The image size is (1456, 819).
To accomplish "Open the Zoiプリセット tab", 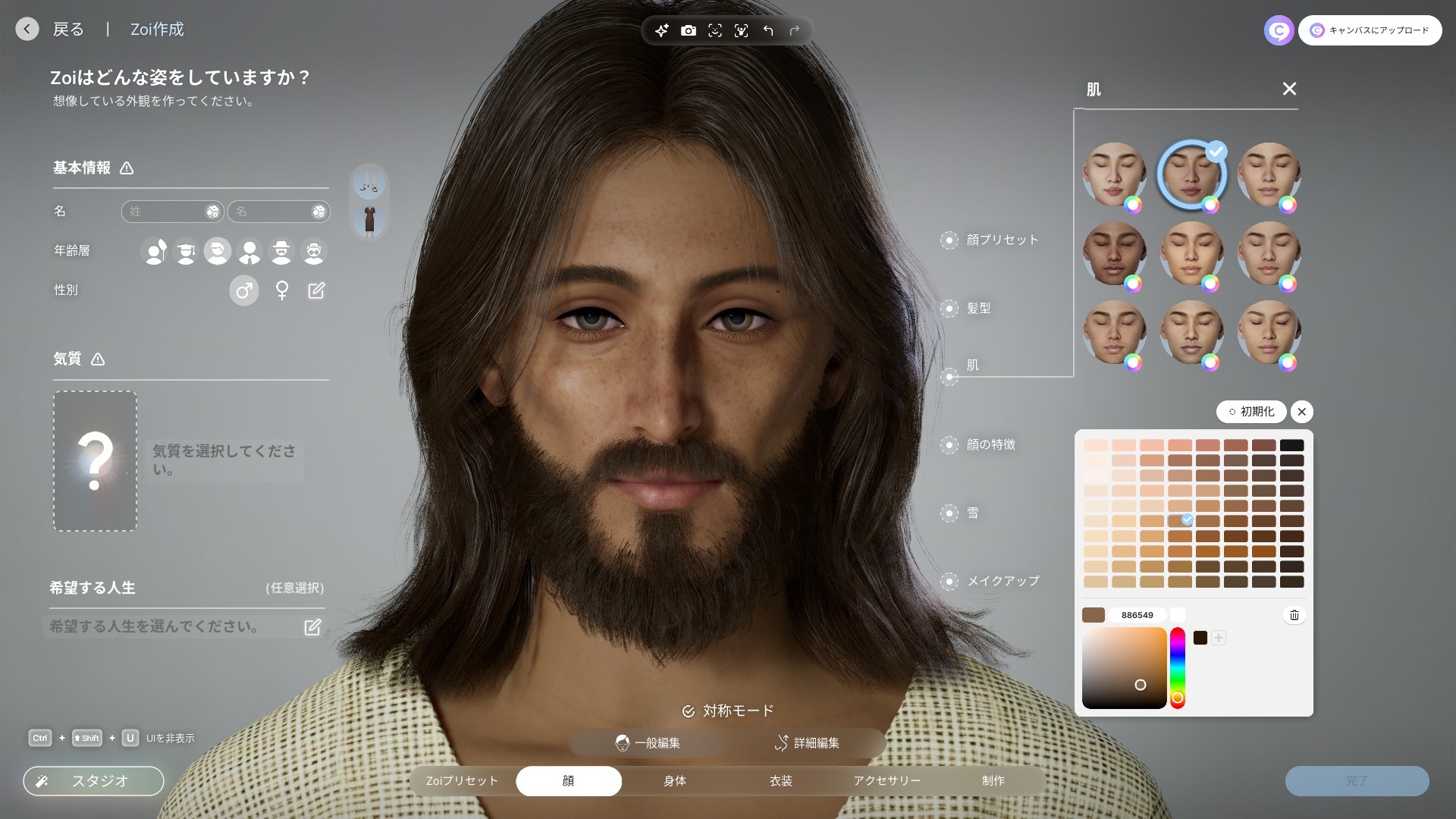I will pyautogui.click(x=462, y=781).
